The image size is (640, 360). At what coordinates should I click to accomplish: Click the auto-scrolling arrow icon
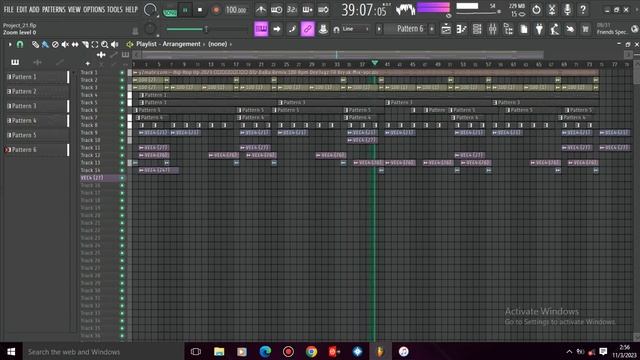277,29
